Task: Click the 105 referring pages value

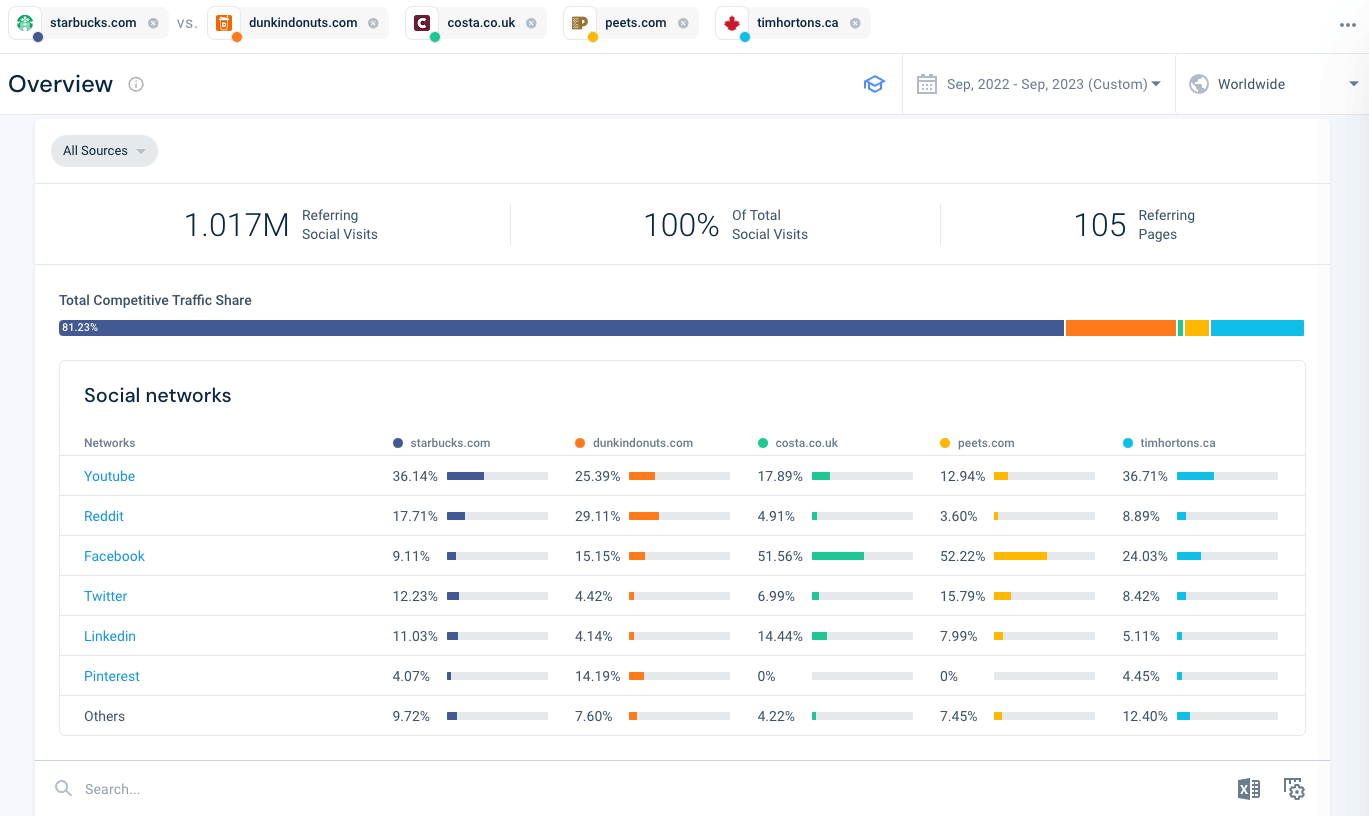Action: pyautogui.click(x=1100, y=225)
